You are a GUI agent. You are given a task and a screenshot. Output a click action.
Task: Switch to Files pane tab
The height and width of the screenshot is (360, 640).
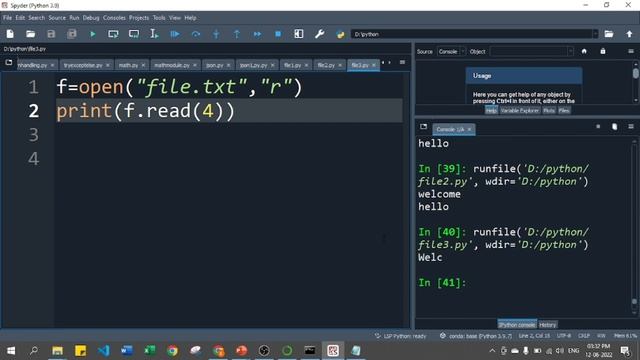[x=564, y=111]
